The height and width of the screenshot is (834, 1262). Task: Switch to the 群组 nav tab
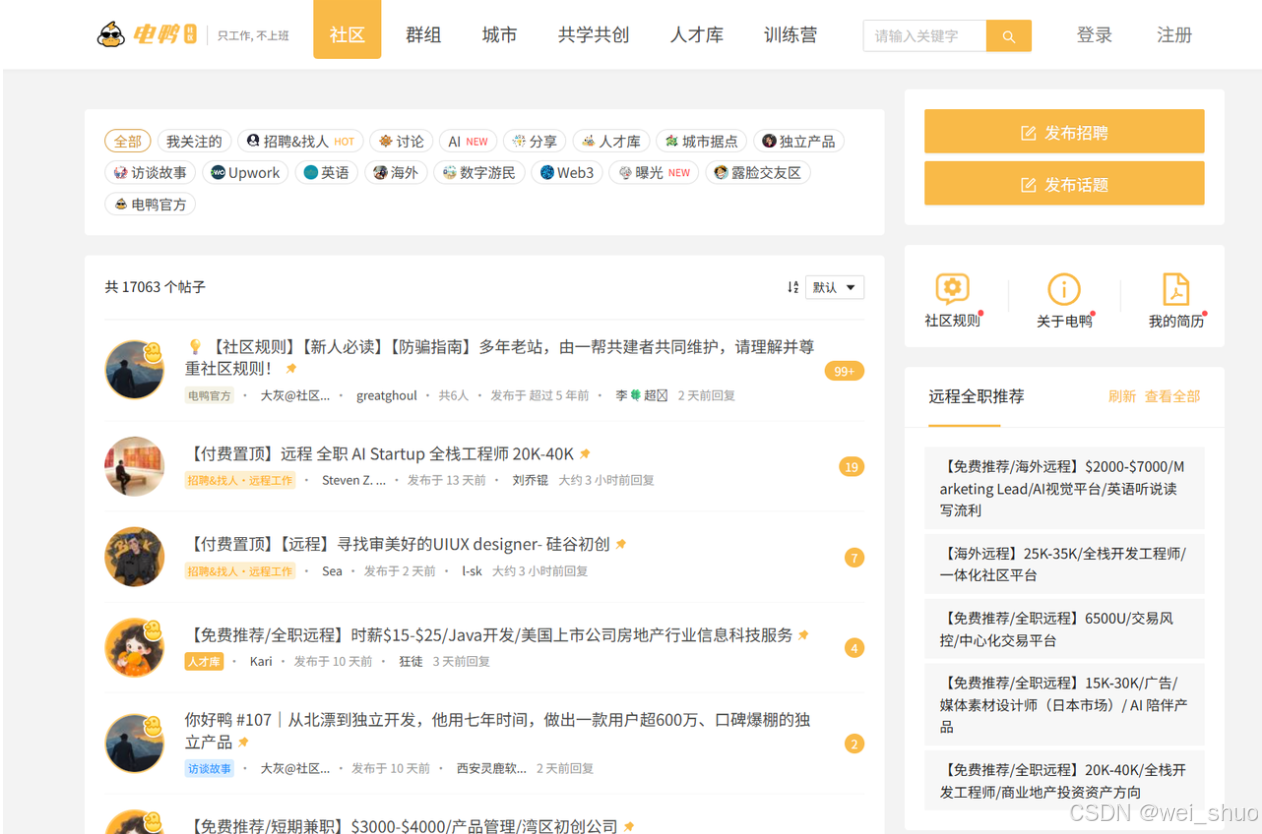click(x=423, y=34)
